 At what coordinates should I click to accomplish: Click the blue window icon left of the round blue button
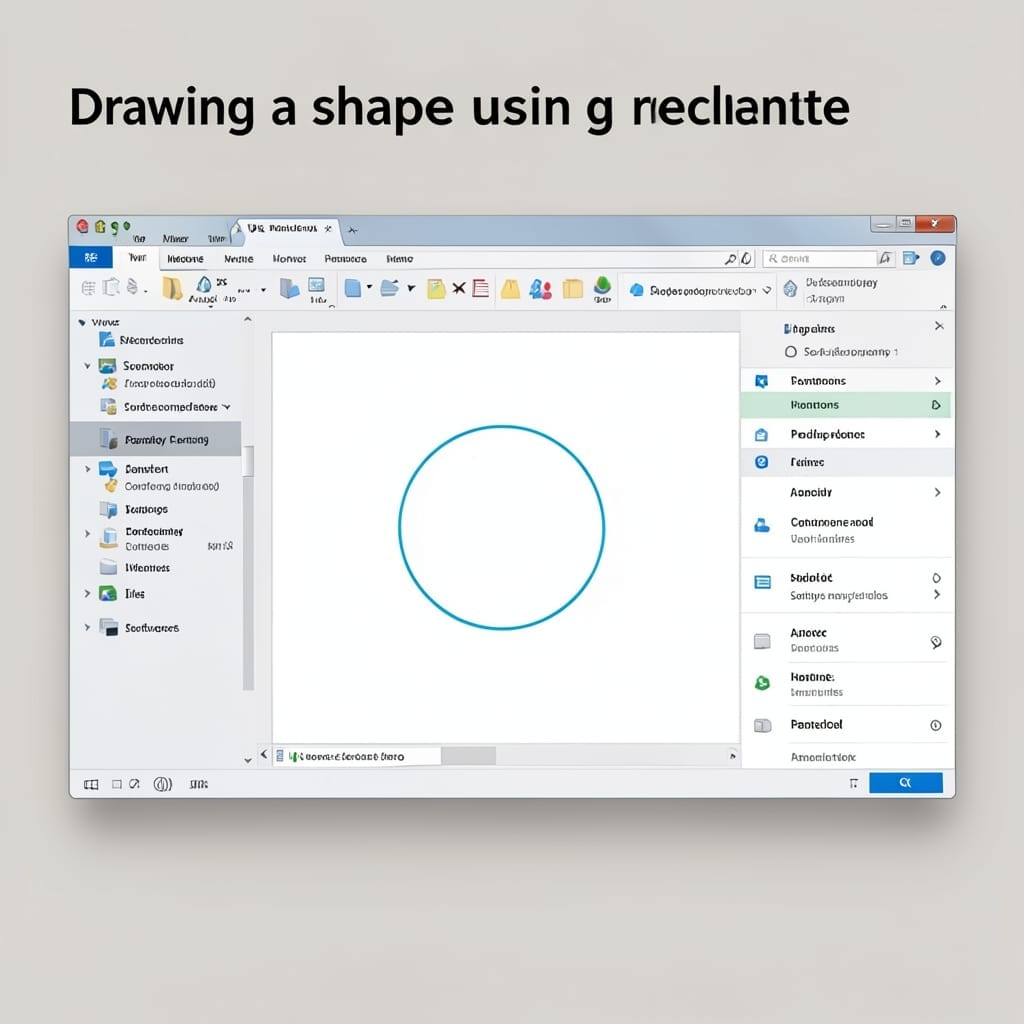tap(911, 259)
